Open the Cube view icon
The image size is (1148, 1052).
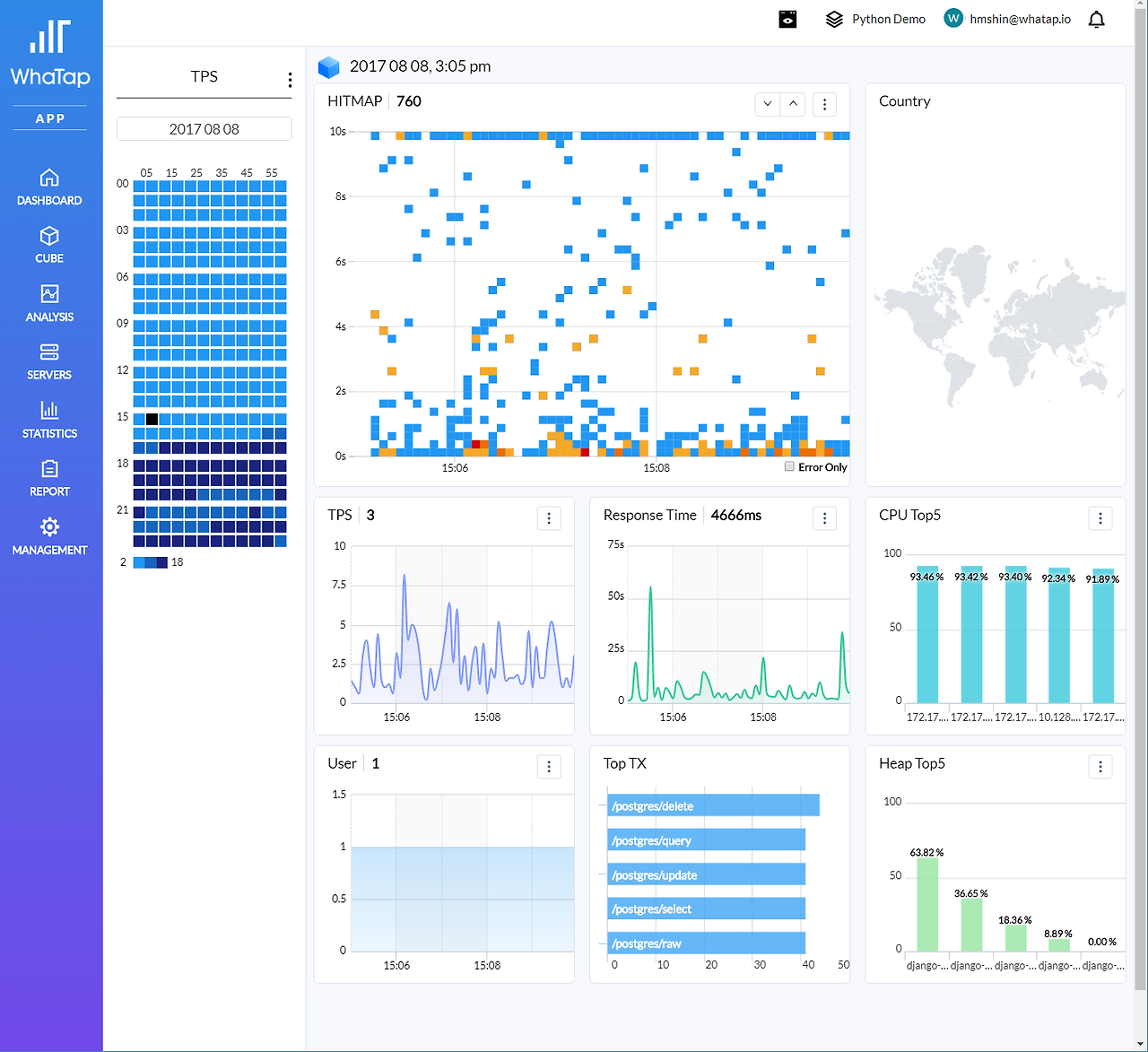tap(49, 236)
